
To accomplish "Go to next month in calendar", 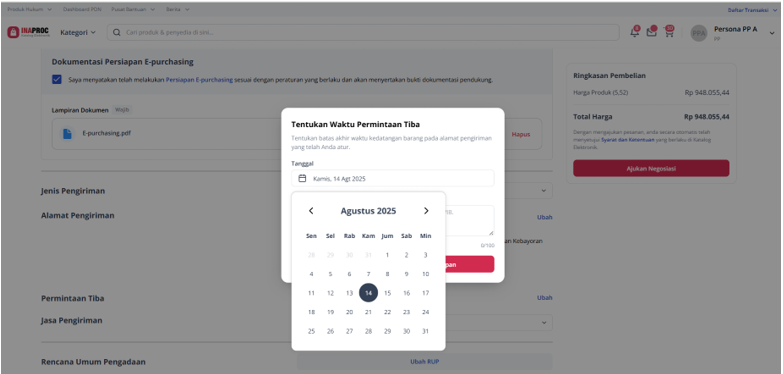I will pyautogui.click(x=426, y=211).
